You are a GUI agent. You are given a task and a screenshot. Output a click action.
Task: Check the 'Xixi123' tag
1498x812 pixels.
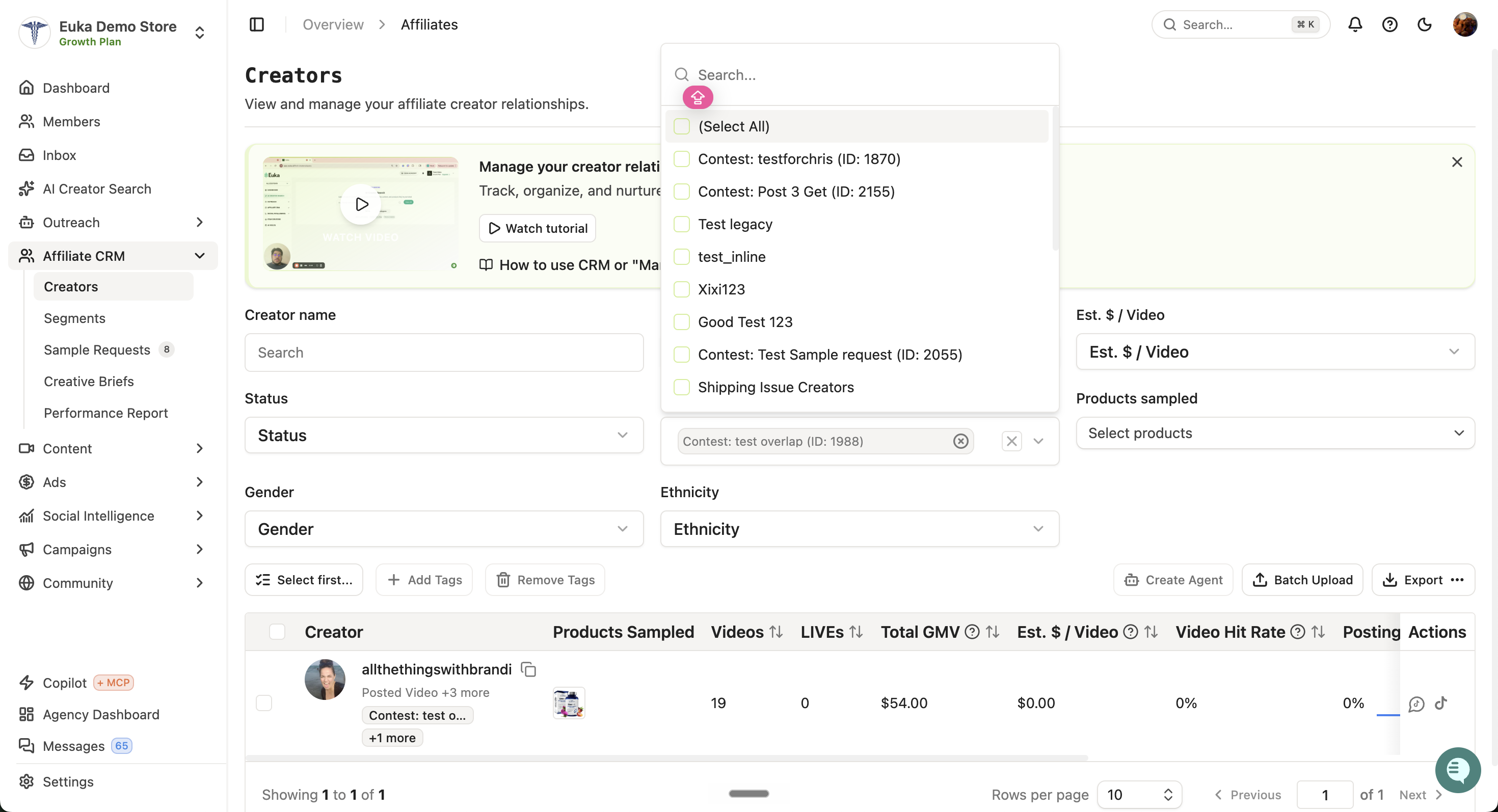click(682, 289)
